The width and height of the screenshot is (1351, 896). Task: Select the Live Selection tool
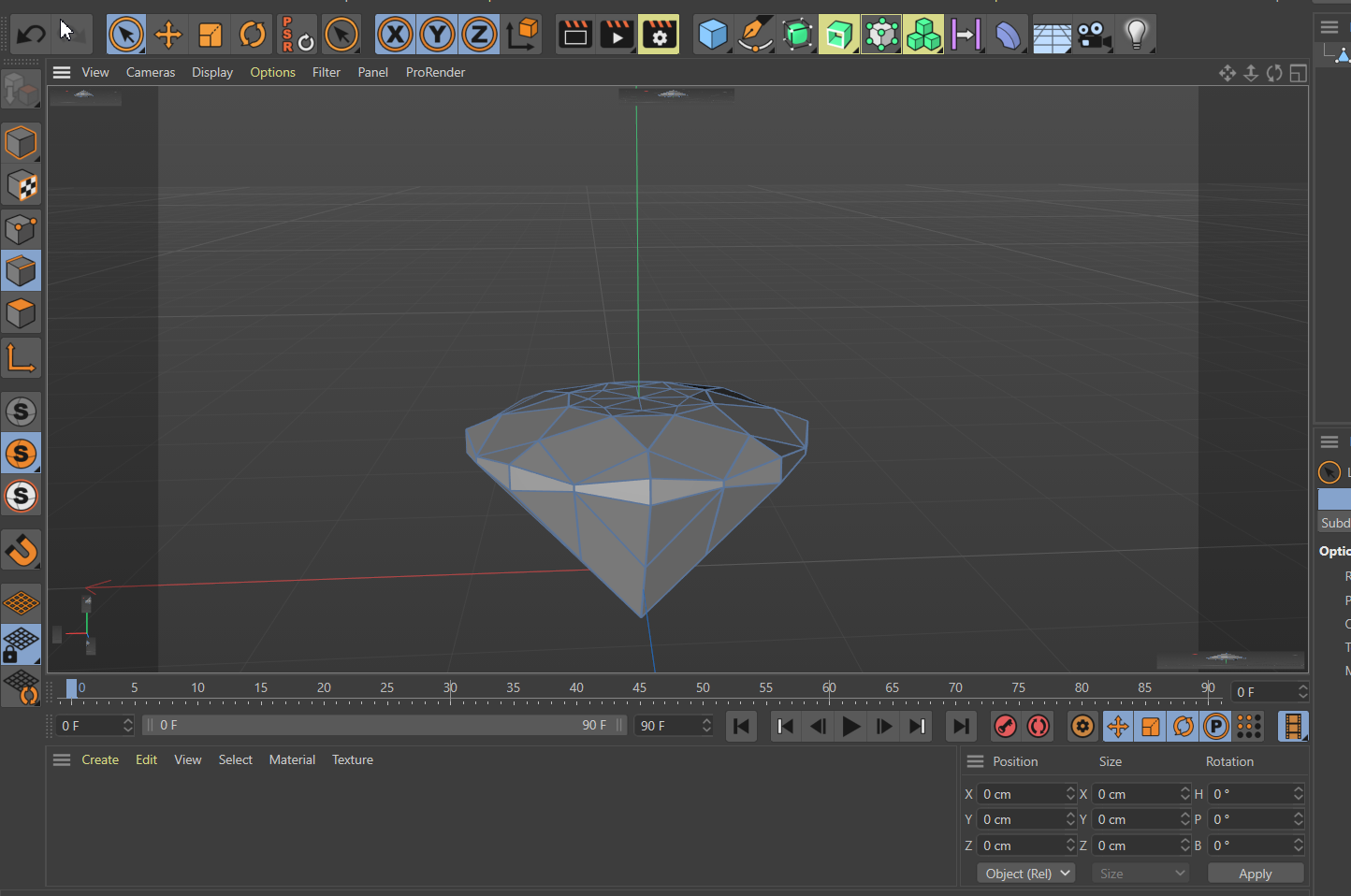pos(126,36)
